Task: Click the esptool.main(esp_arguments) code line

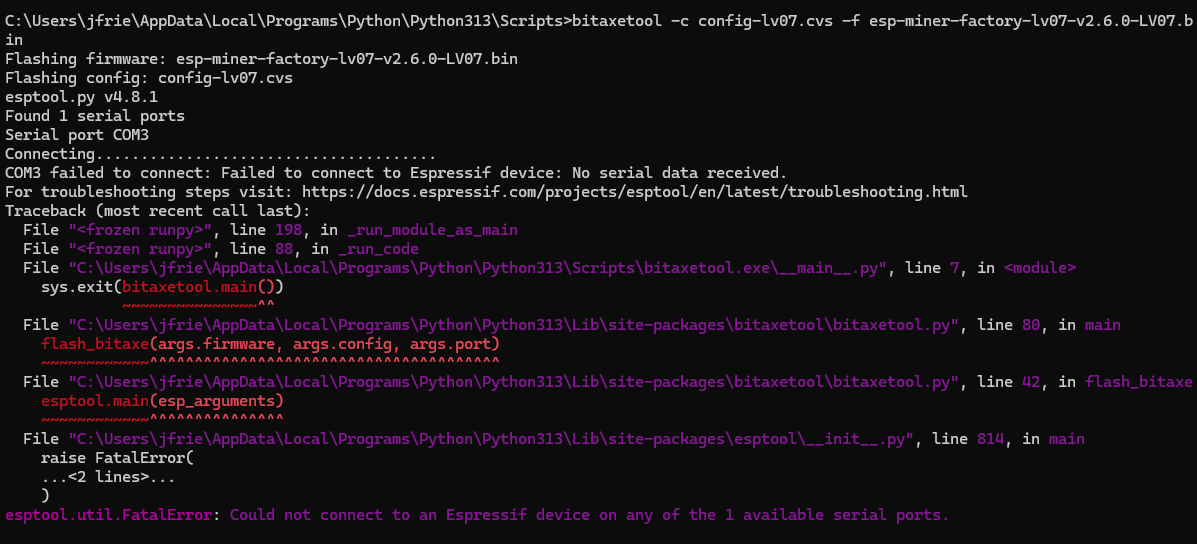Action: pos(162,401)
